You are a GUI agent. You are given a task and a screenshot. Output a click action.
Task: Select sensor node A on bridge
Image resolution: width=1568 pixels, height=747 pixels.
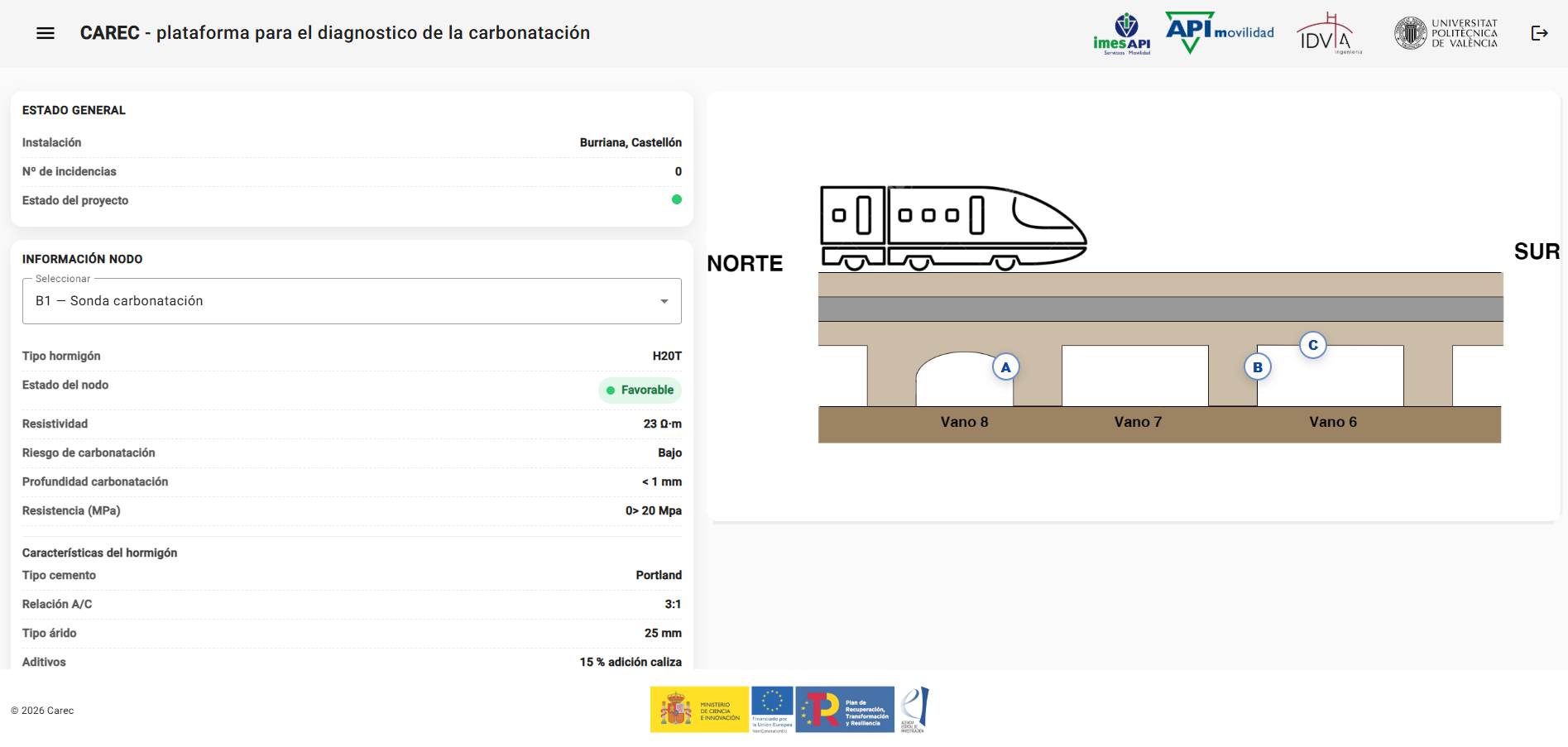tap(1005, 367)
